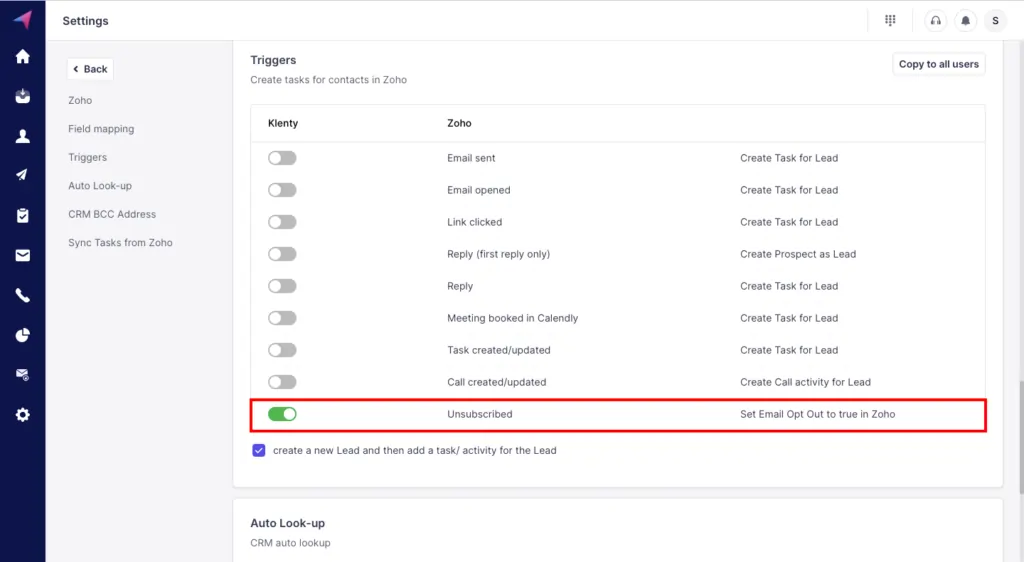Click the page vertical scrollbar
Screen dimensions: 1024x562
tap(1020, 437)
